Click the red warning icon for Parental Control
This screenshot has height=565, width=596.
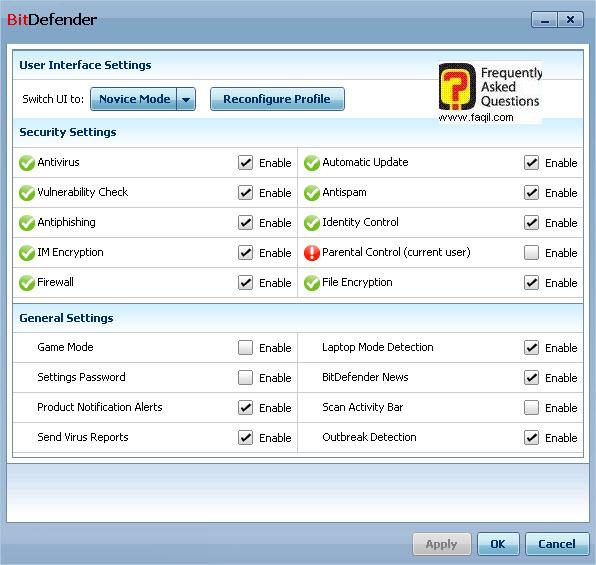(312, 253)
